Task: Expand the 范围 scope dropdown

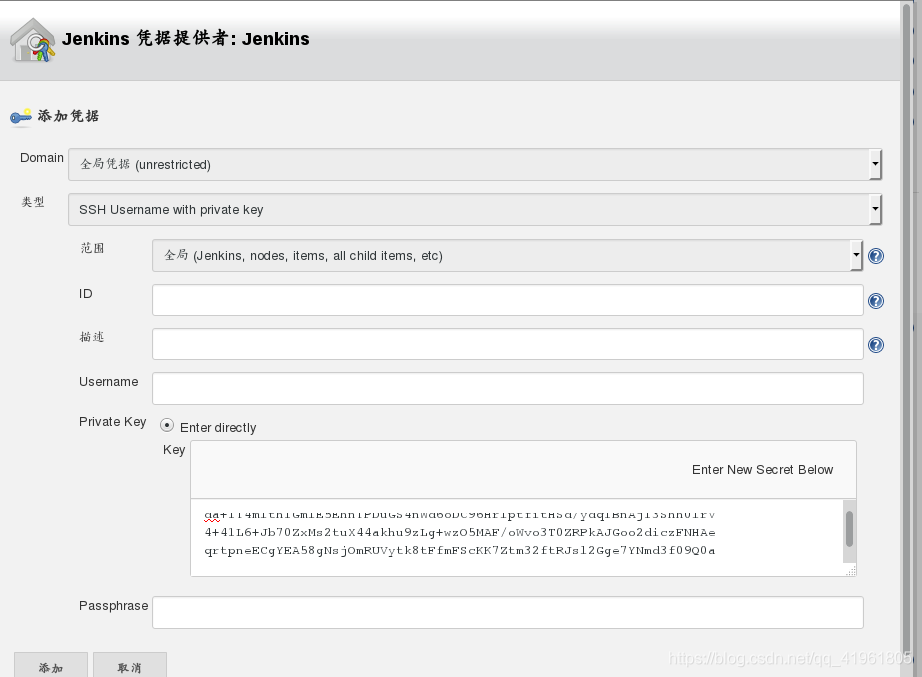Action: pyautogui.click(x=507, y=255)
